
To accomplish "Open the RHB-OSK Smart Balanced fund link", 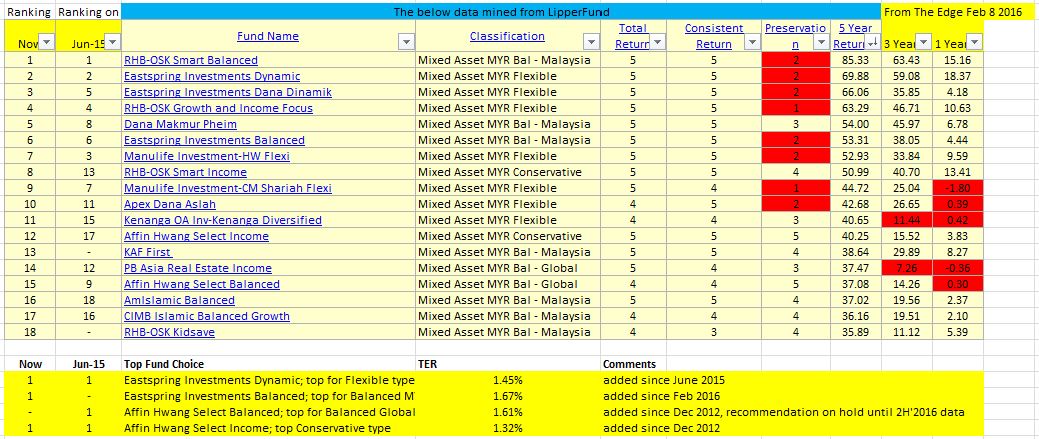I will (191, 60).
